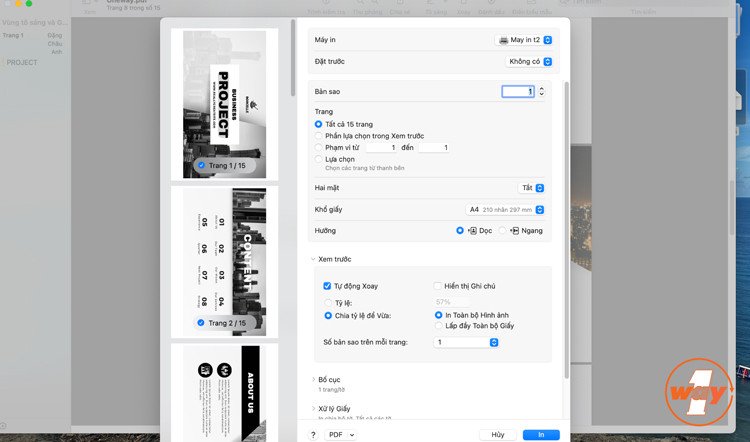Open the PDF dropdown menu
The width and height of the screenshot is (750, 442).
pos(341,435)
